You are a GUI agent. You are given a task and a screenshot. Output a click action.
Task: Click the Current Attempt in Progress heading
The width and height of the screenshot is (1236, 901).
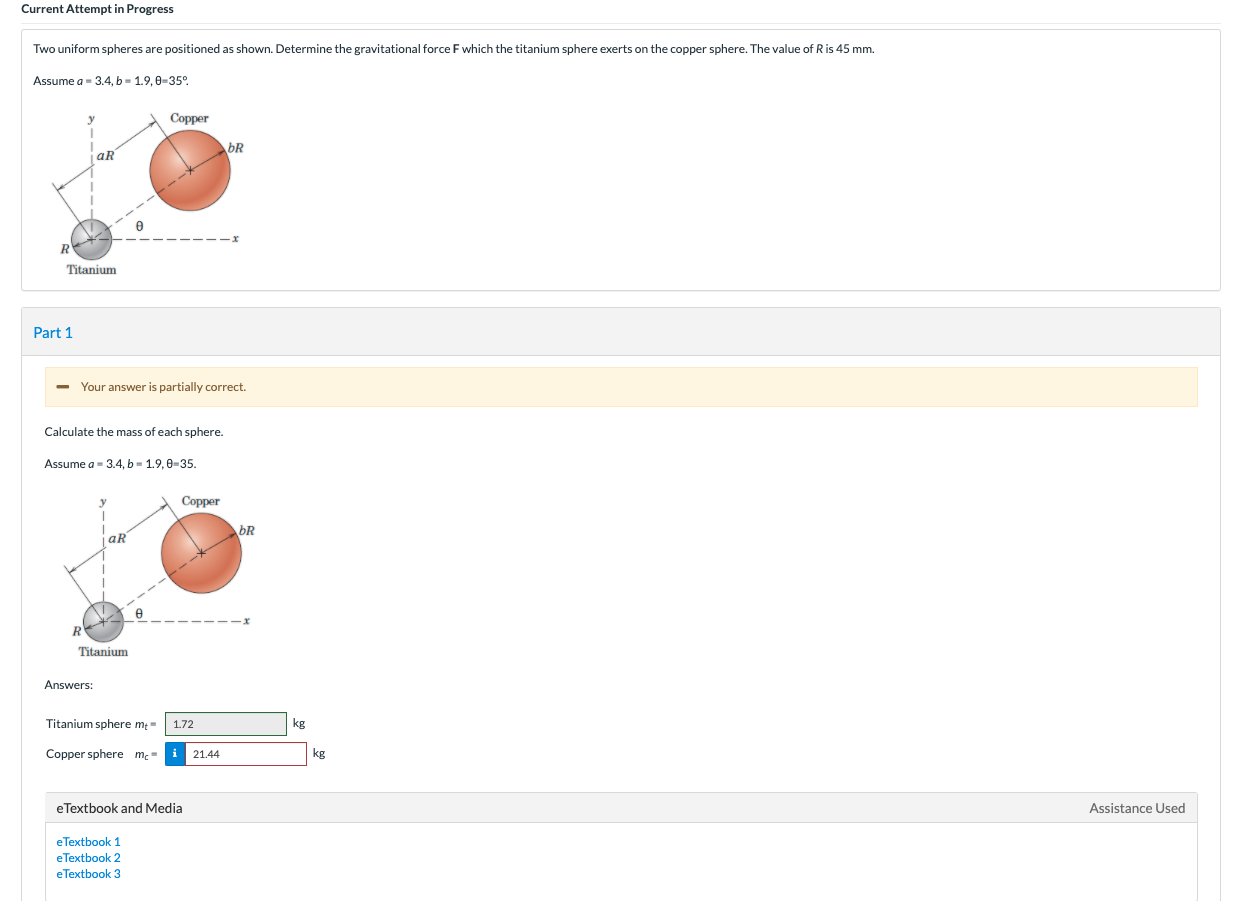coord(96,9)
